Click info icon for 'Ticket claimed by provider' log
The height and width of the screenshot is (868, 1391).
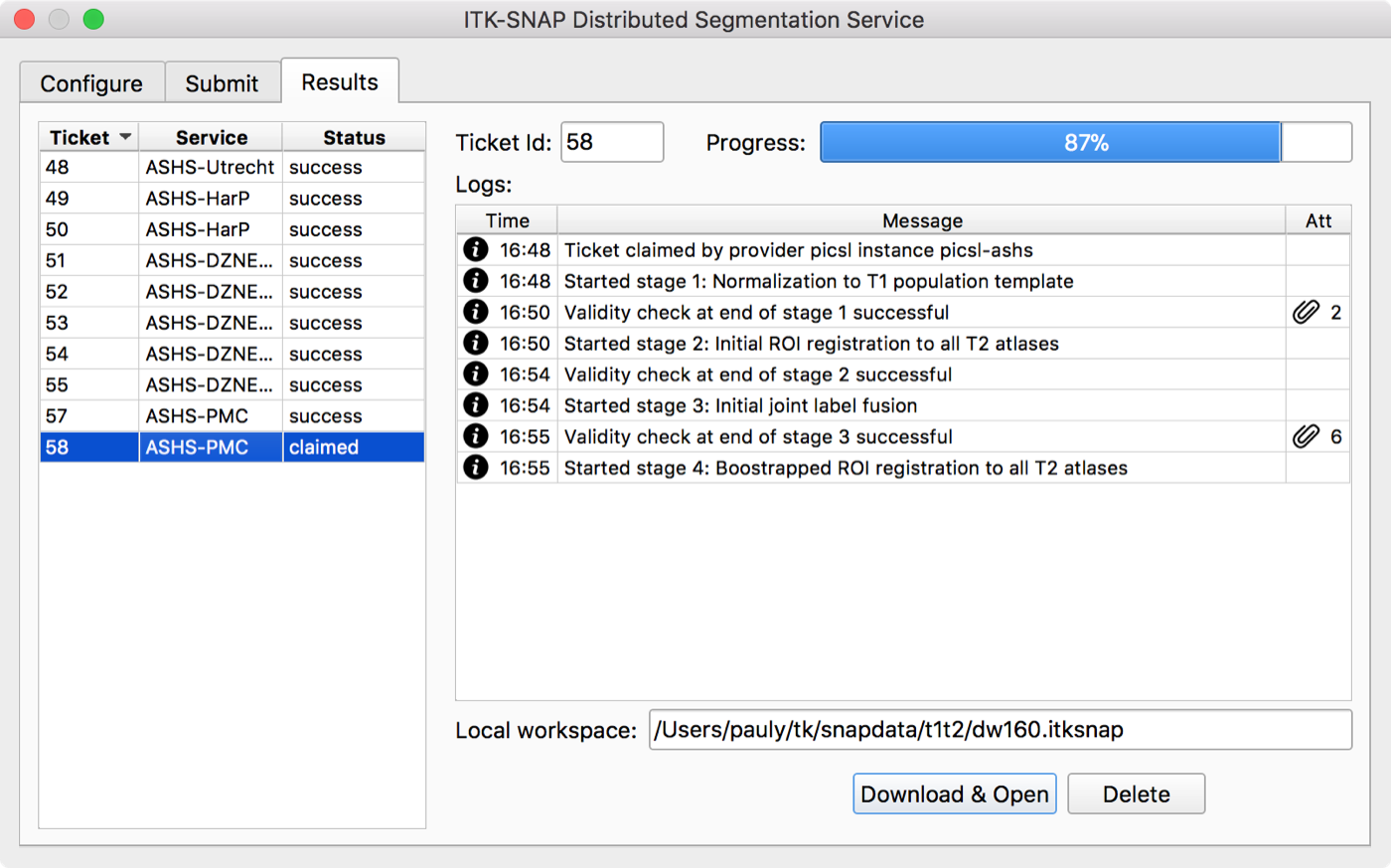coord(476,249)
